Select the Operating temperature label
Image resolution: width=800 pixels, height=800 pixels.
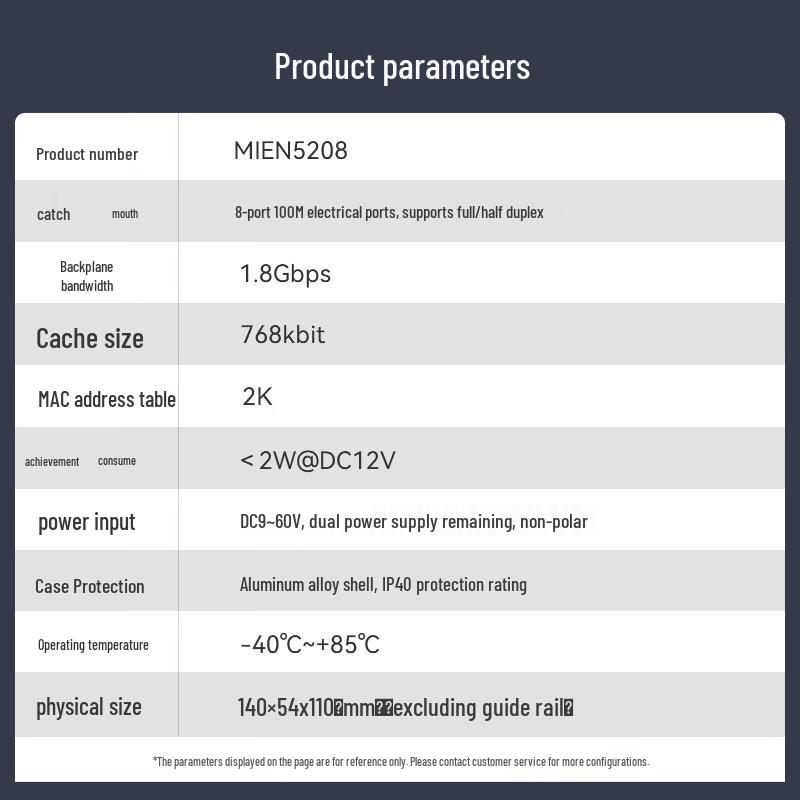[93, 645]
